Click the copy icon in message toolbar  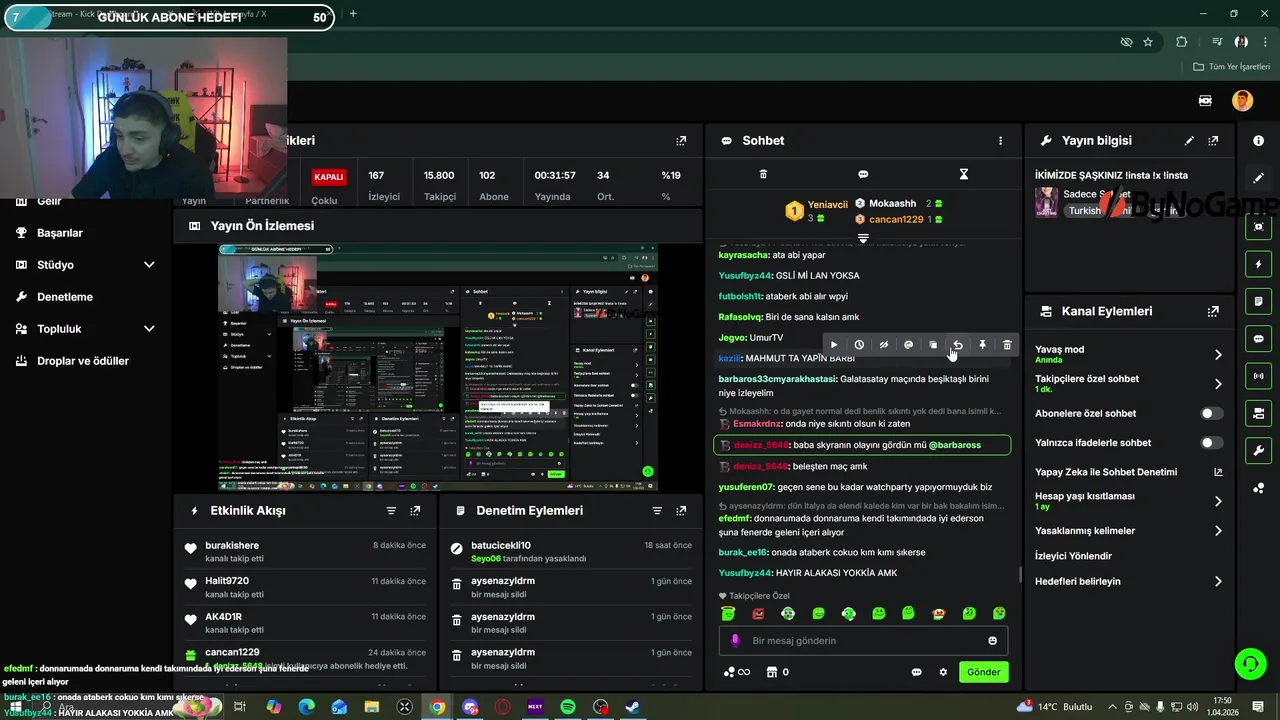[933, 345]
